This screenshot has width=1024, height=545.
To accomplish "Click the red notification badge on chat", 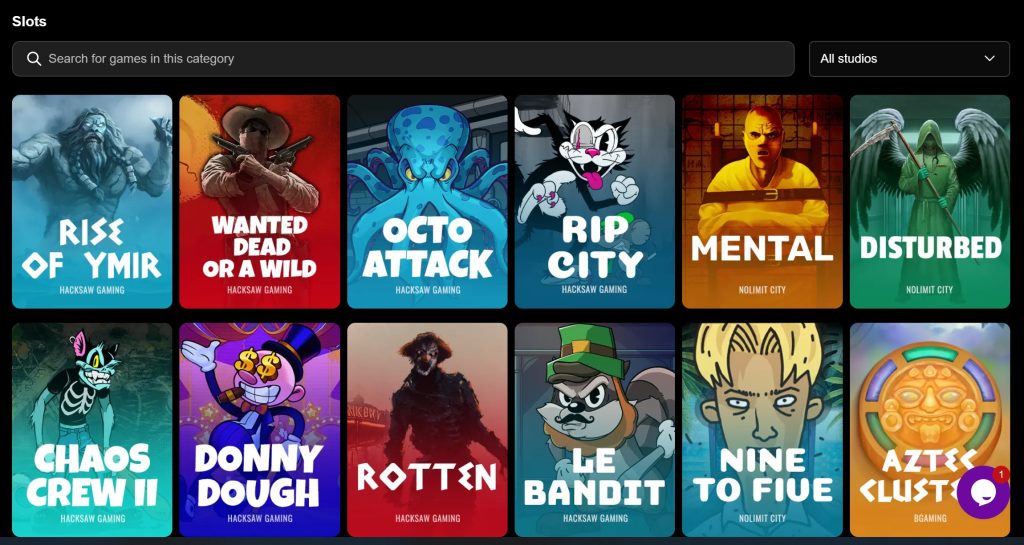I will [x=1000, y=473].
